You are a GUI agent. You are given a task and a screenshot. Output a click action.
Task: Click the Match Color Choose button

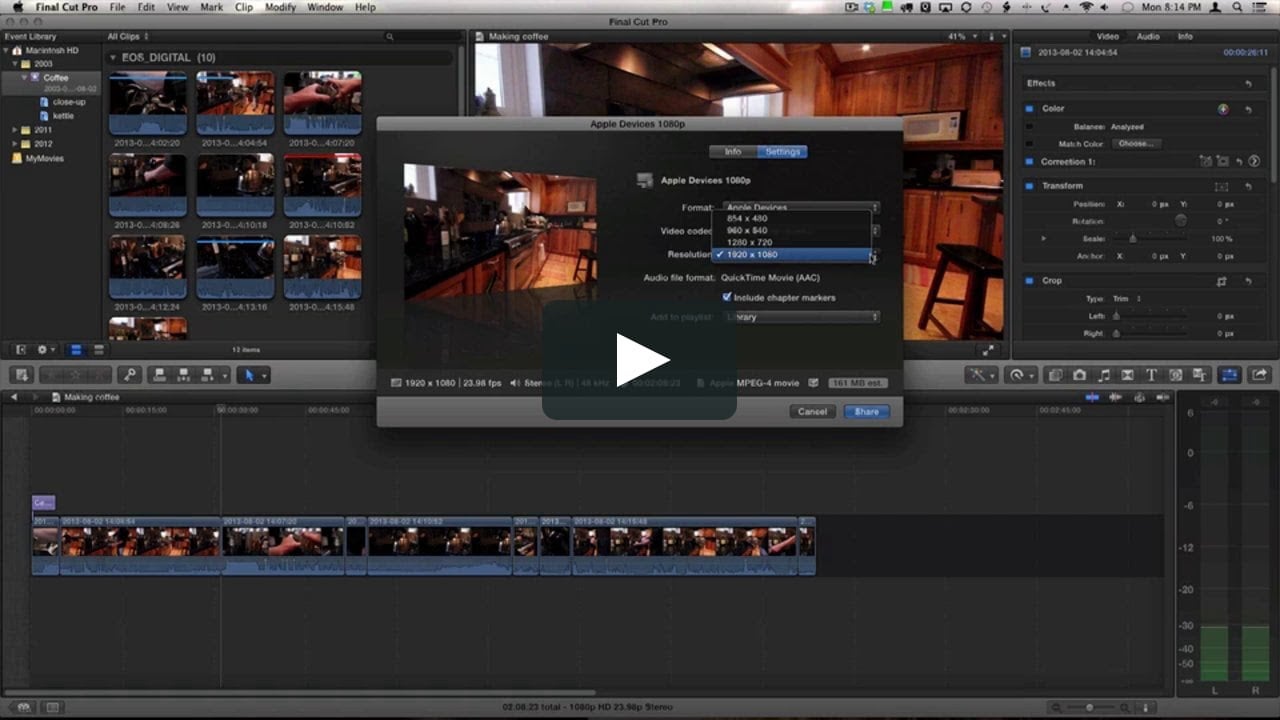(x=1135, y=144)
